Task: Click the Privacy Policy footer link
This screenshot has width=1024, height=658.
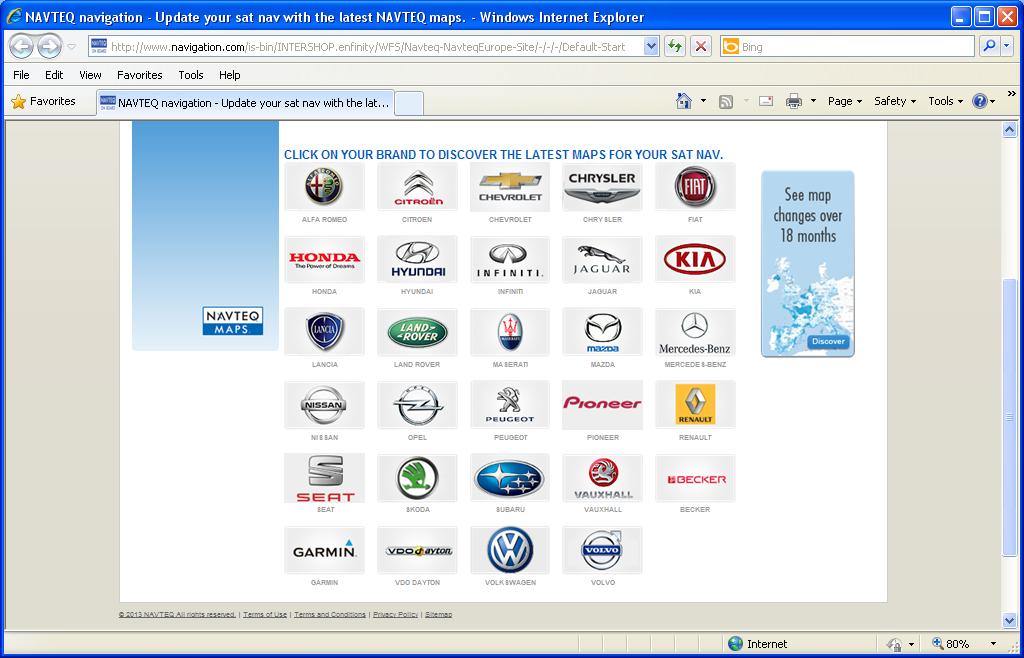Action: [395, 614]
